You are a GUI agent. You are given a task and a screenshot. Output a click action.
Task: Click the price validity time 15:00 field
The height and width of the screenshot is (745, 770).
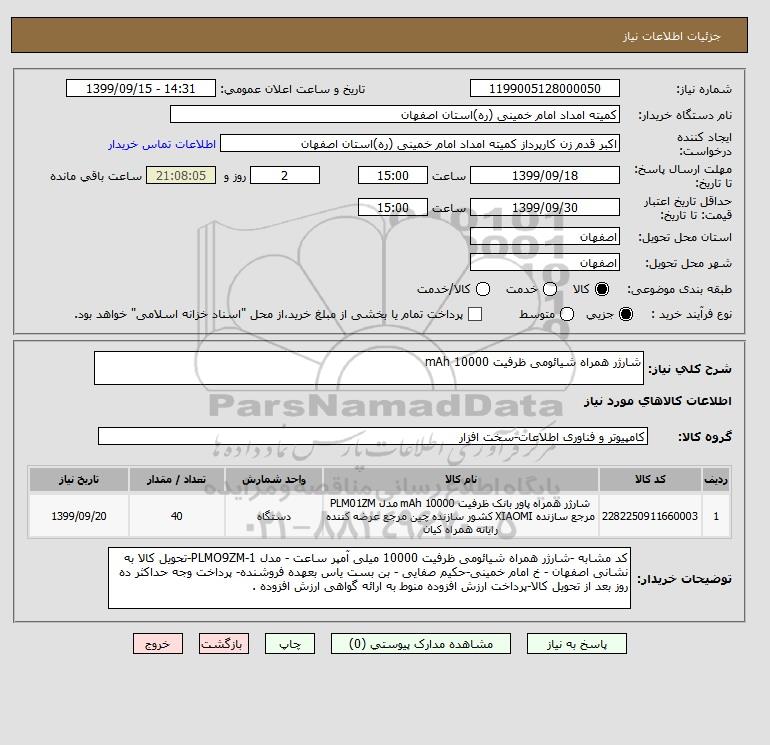(x=393, y=207)
